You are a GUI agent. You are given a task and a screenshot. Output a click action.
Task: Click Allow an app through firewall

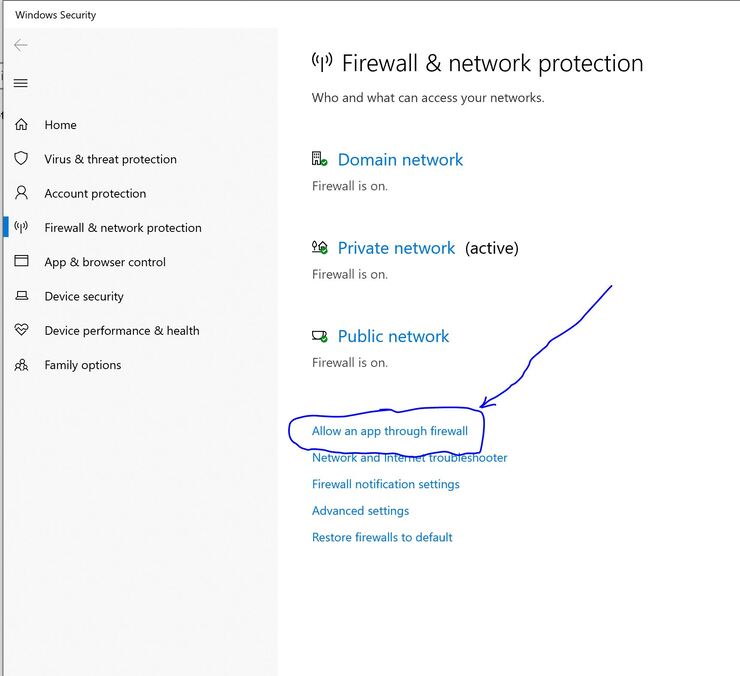[389, 431]
